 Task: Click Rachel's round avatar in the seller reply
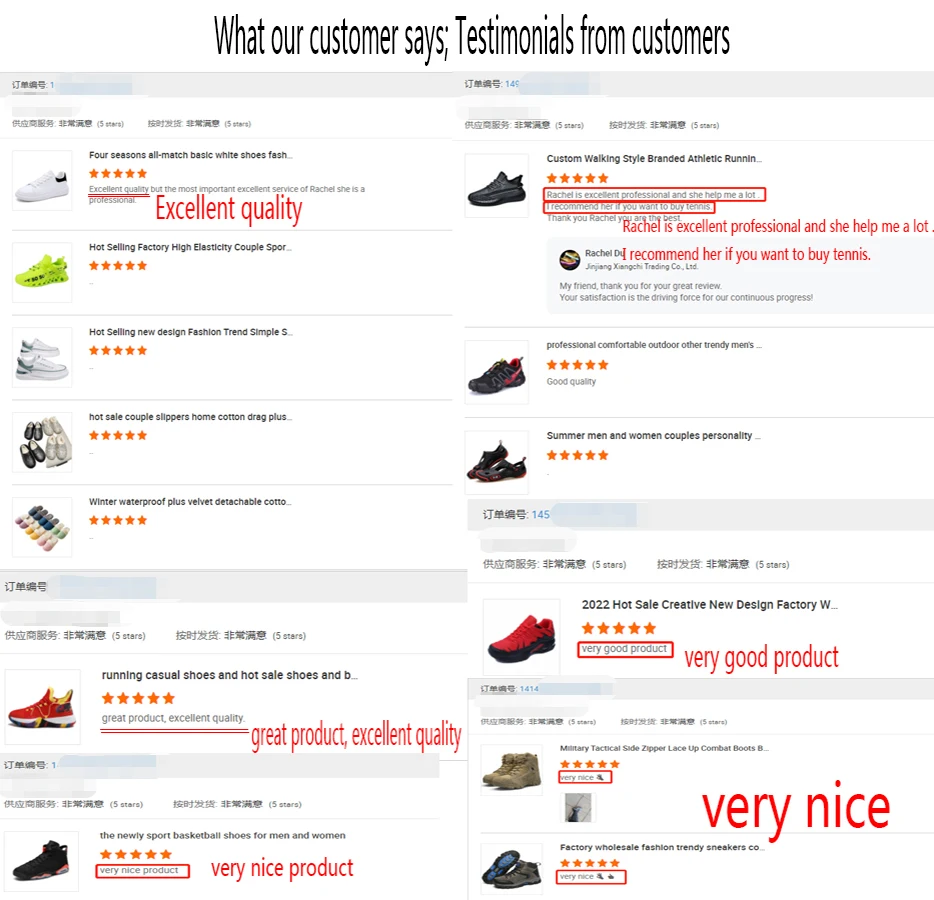click(x=570, y=260)
